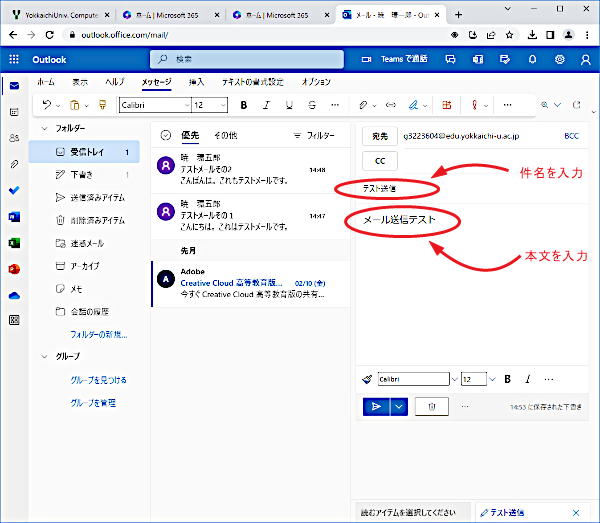
Task: Click the Undo icon in ribbon
Action: [x=47, y=105]
